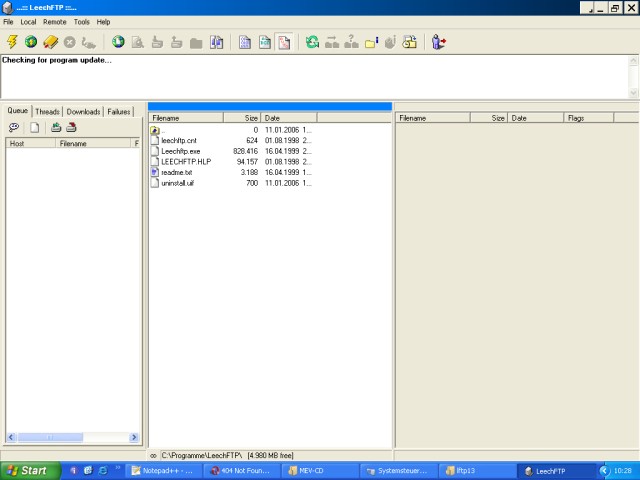Click the Size column header in remote pane
Image resolution: width=640 pixels, height=480 pixels.
coord(489,118)
